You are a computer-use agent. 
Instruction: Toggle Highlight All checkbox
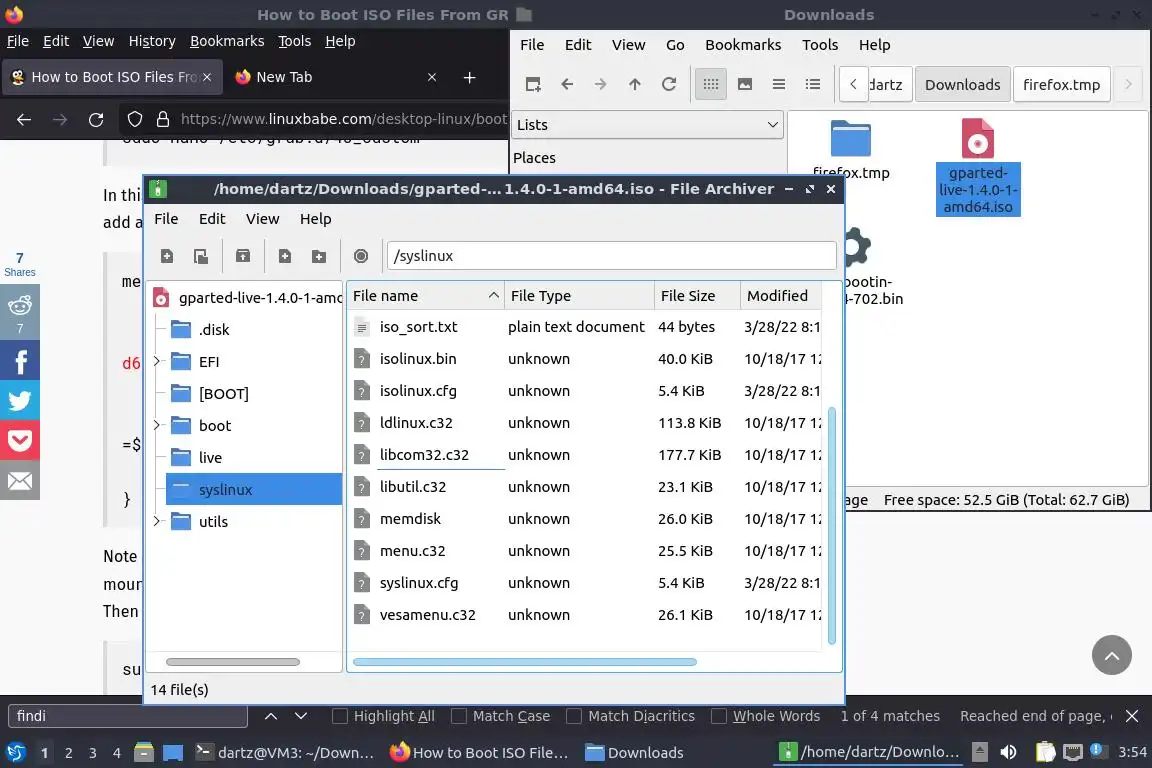[339, 716]
